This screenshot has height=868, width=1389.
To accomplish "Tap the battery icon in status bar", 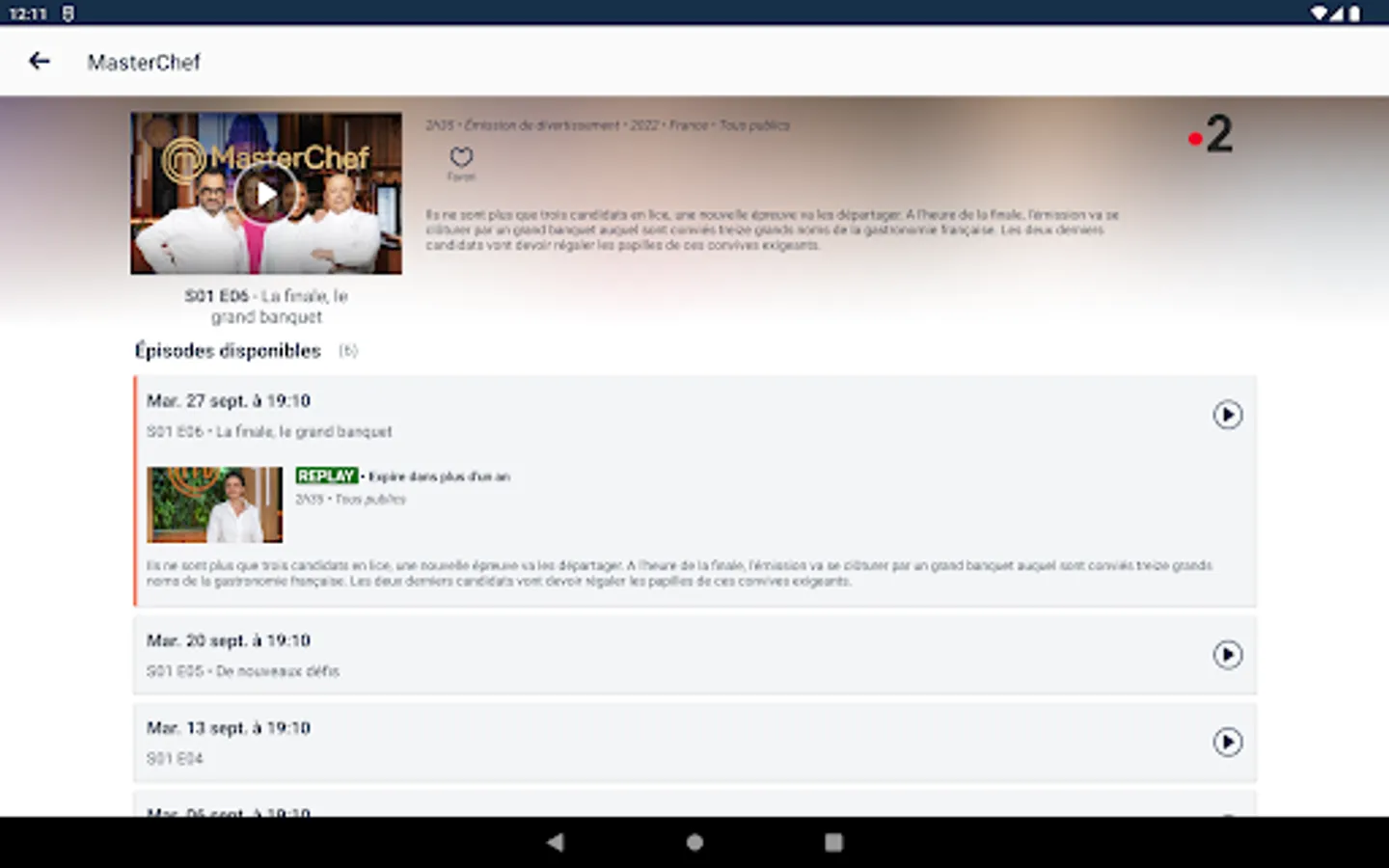I will pyautogui.click(x=1354, y=14).
